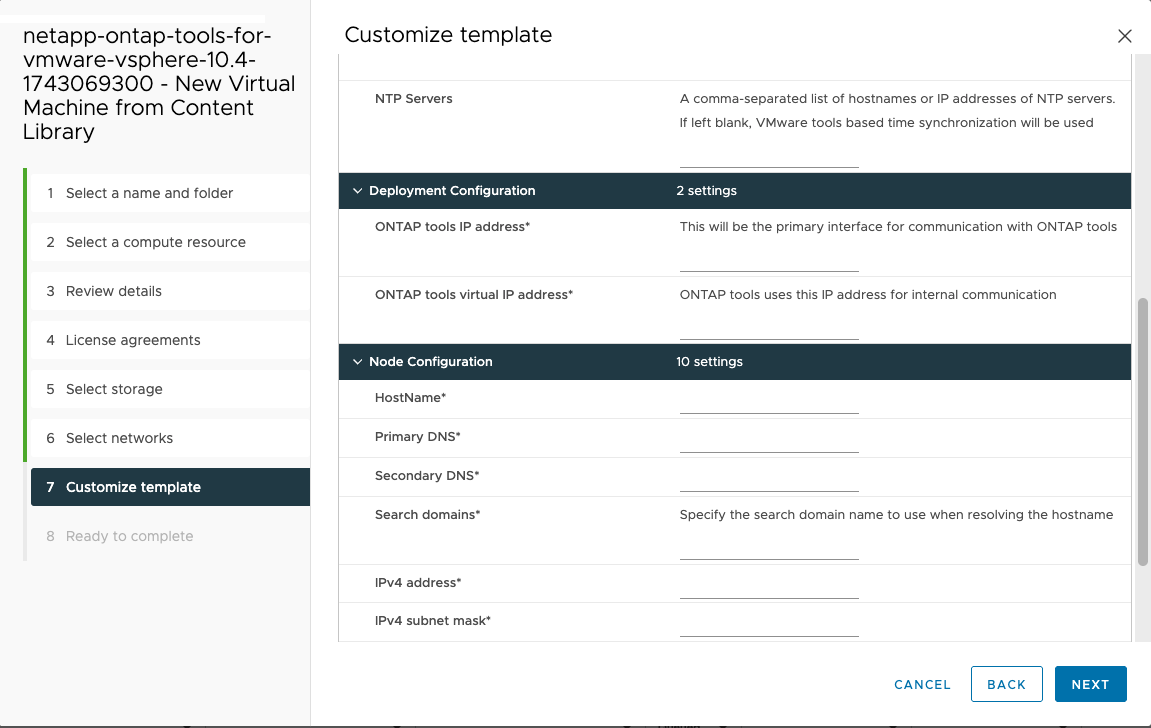This screenshot has height=728, width=1151.
Task: Click the IPv4 subnet mask field
Action: coord(769,625)
